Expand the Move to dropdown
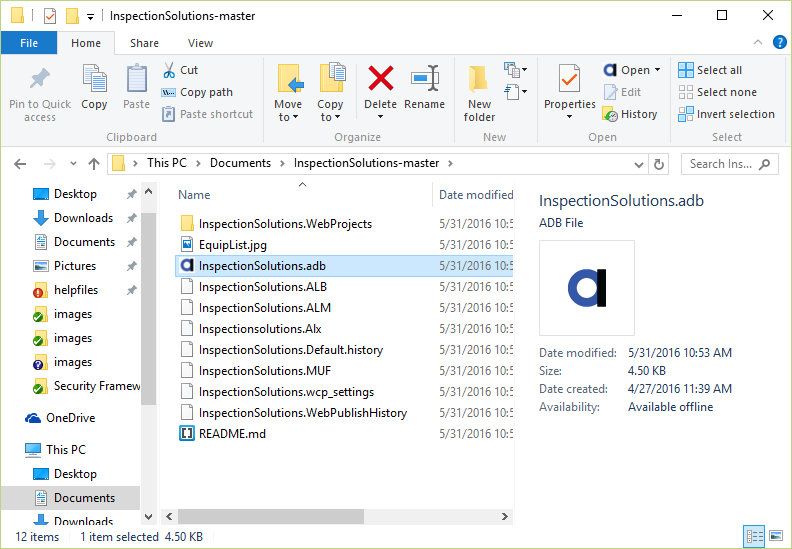This screenshot has height=549, width=792. (288, 117)
